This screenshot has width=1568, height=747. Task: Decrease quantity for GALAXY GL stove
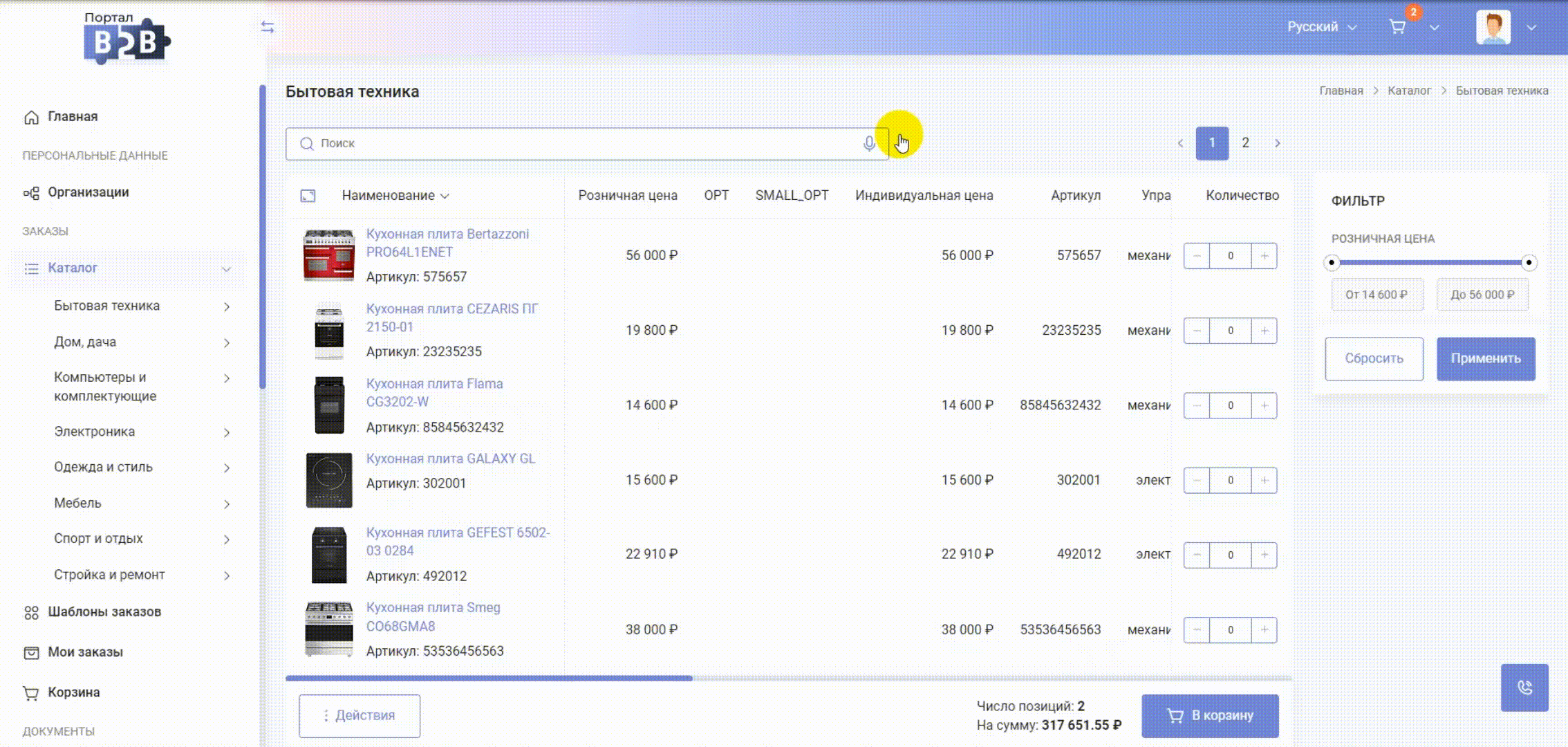(x=1197, y=480)
